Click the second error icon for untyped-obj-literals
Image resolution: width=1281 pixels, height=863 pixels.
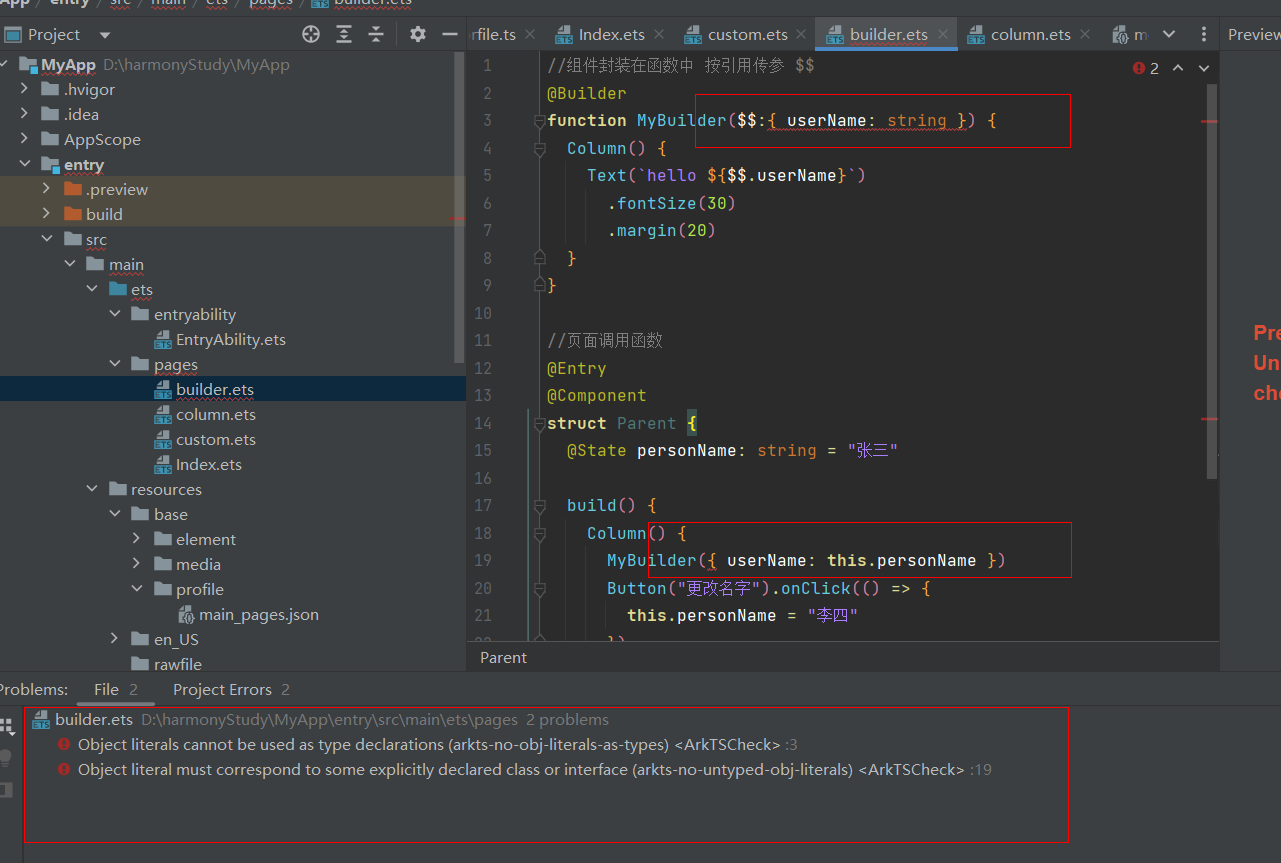point(65,769)
